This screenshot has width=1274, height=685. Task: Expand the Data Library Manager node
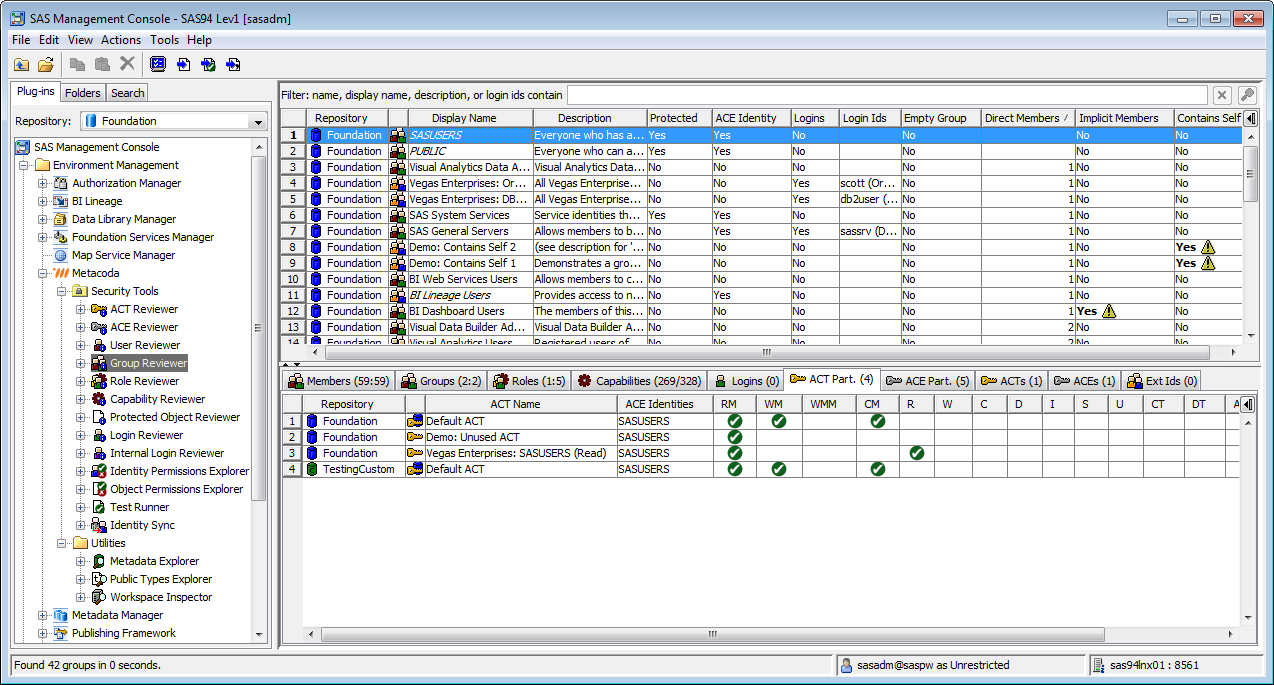pos(43,219)
